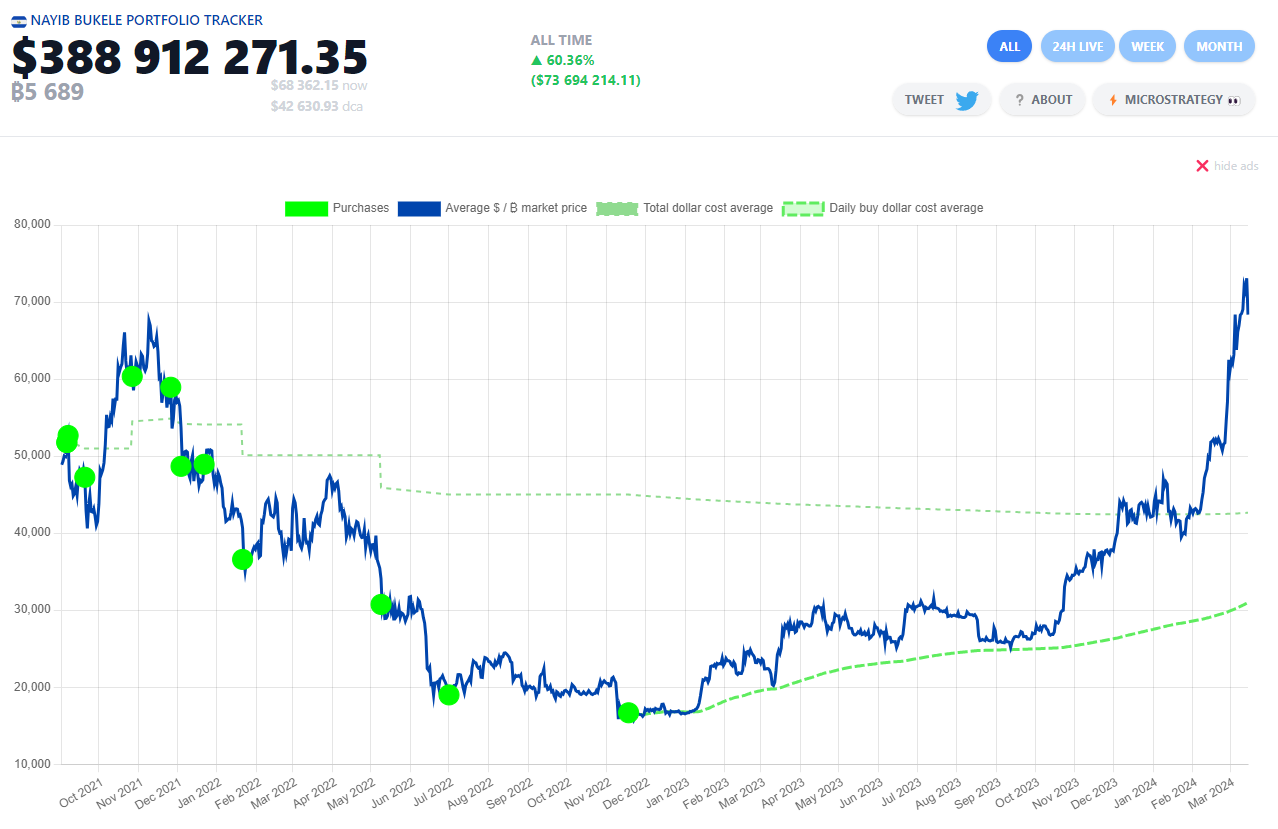
Task: Click the purchase marker near July 2022
Action: [449, 694]
